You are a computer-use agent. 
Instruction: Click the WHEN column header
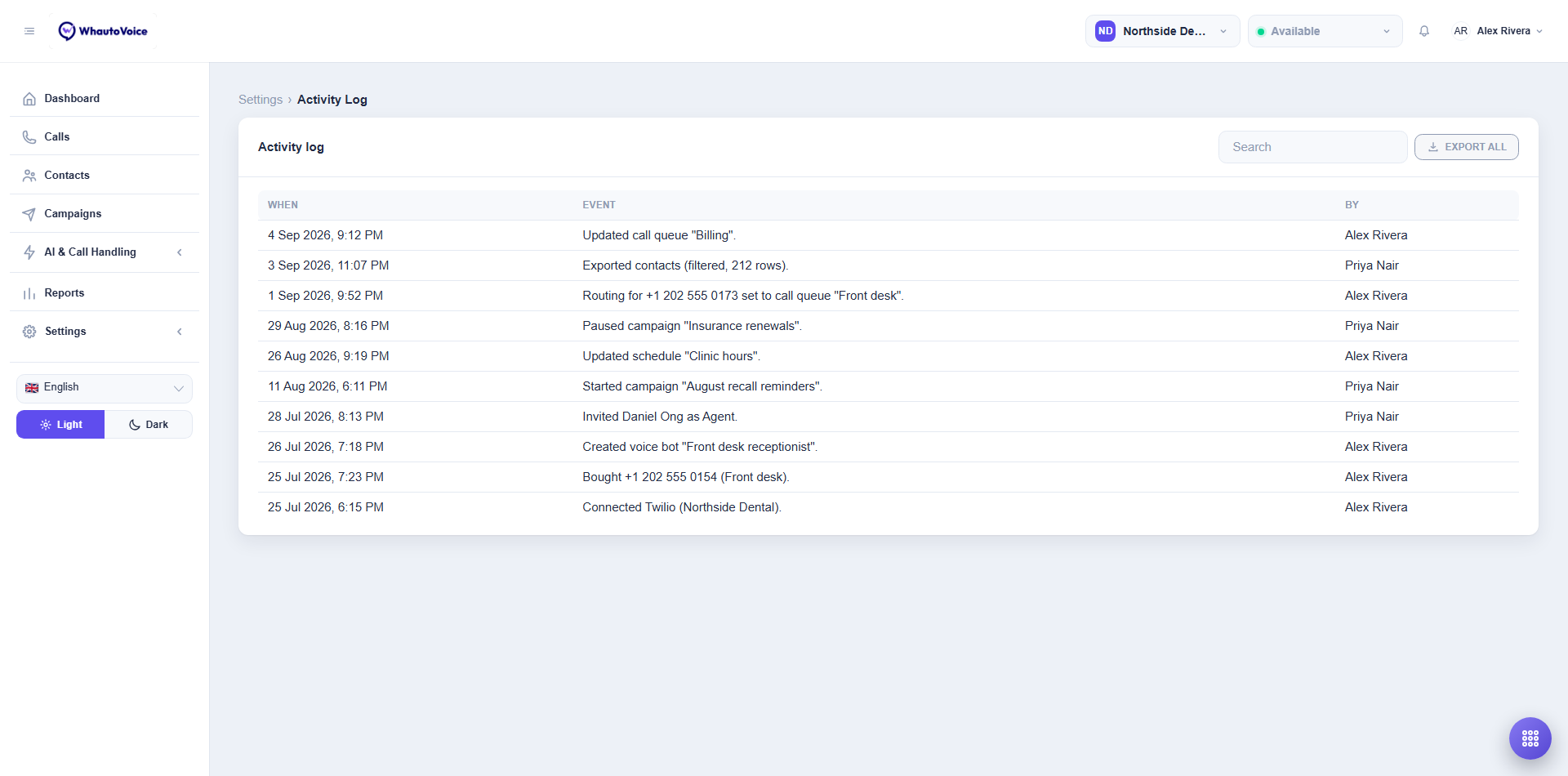(x=283, y=205)
